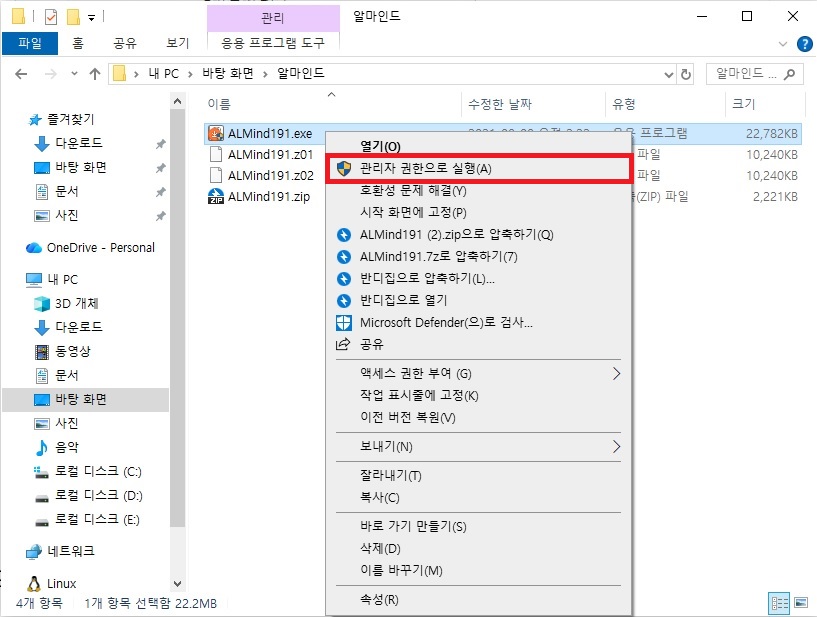Click the 네트워크 network icon
This screenshot has width=817, height=617.
[x=34, y=551]
